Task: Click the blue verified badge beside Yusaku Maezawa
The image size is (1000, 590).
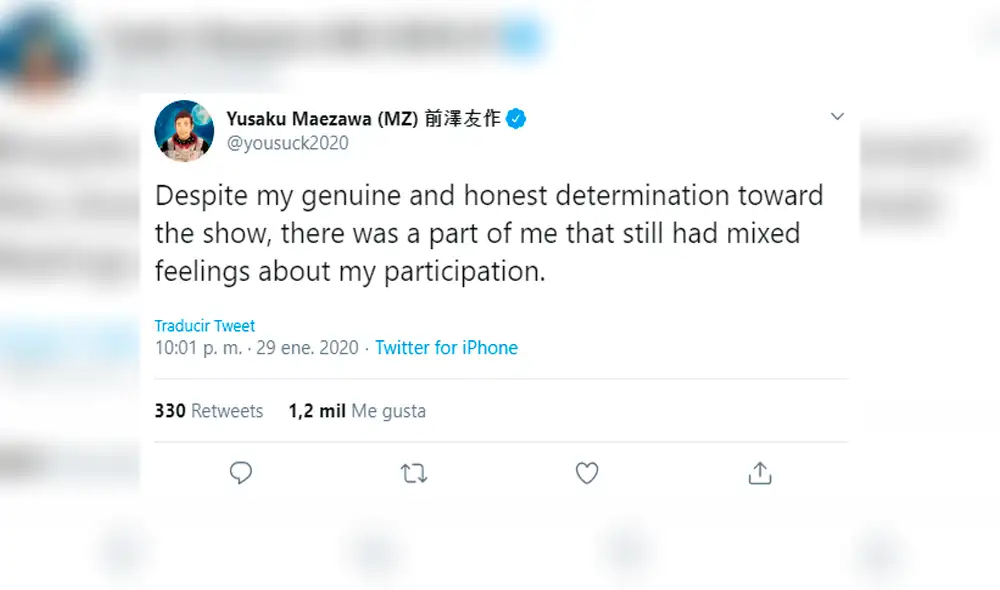Action: click(x=516, y=119)
